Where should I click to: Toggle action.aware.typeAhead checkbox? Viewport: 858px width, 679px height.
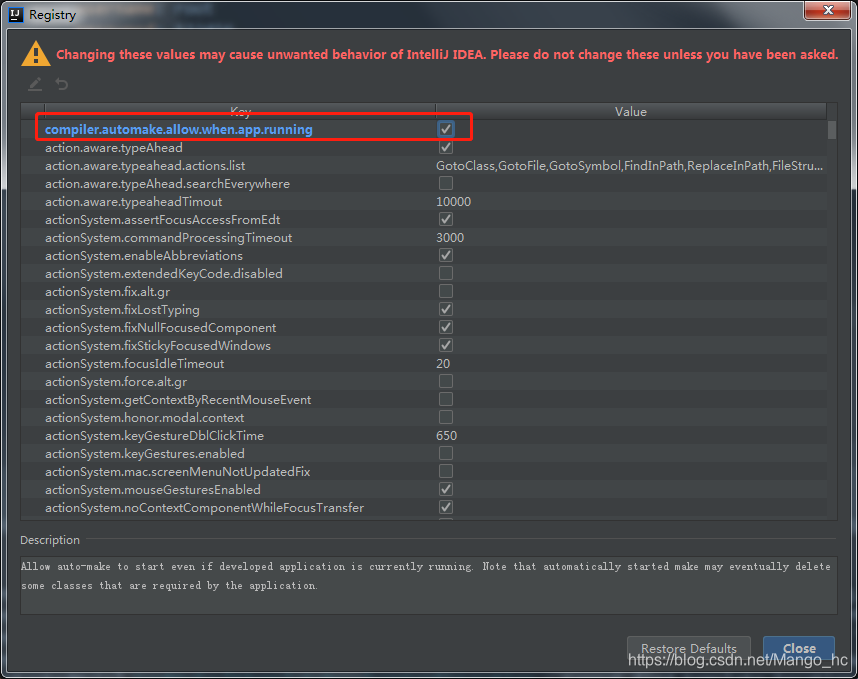[x=446, y=147]
